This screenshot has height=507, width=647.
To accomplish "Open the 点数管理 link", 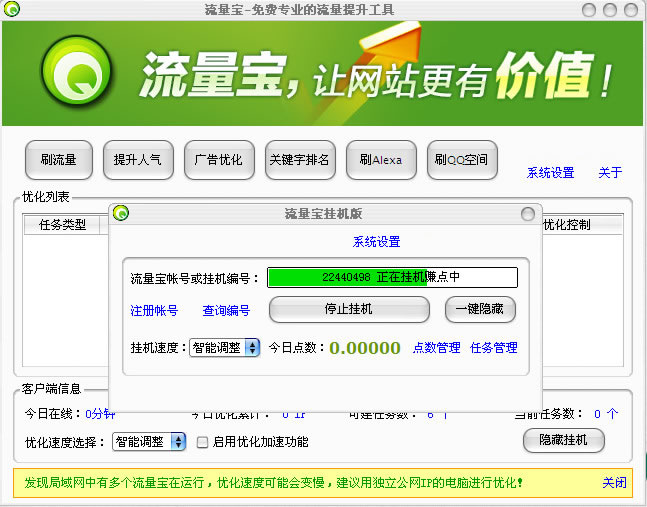I will point(437,347).
